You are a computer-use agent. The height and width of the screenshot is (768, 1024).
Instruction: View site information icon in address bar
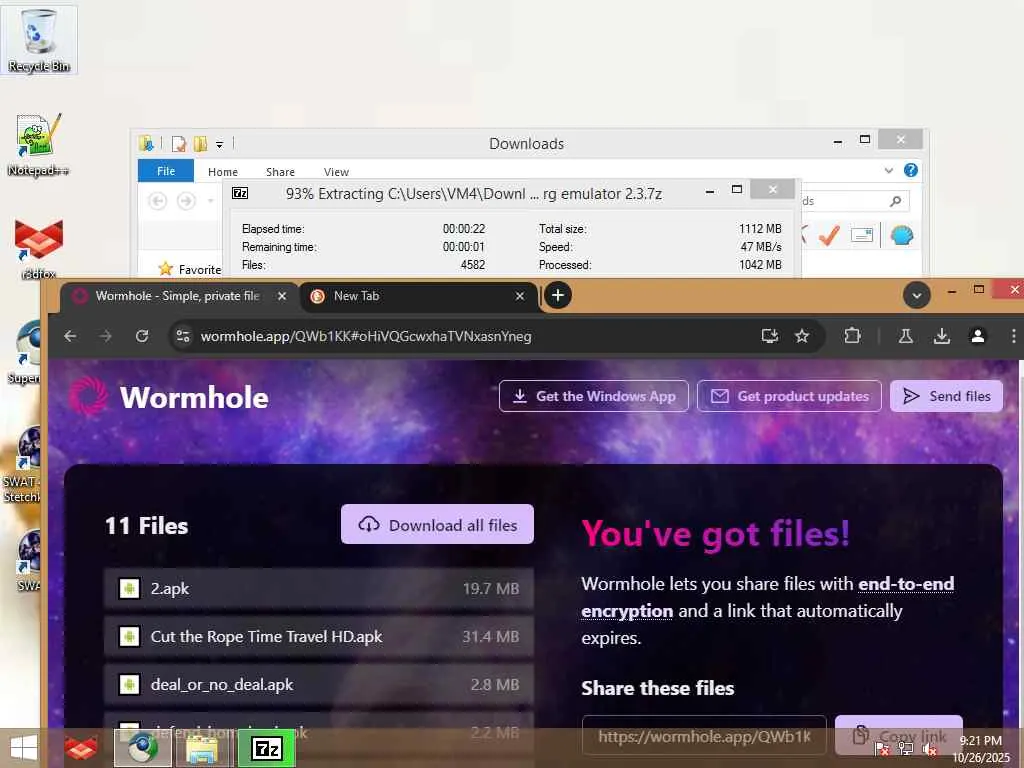[183, 336]
